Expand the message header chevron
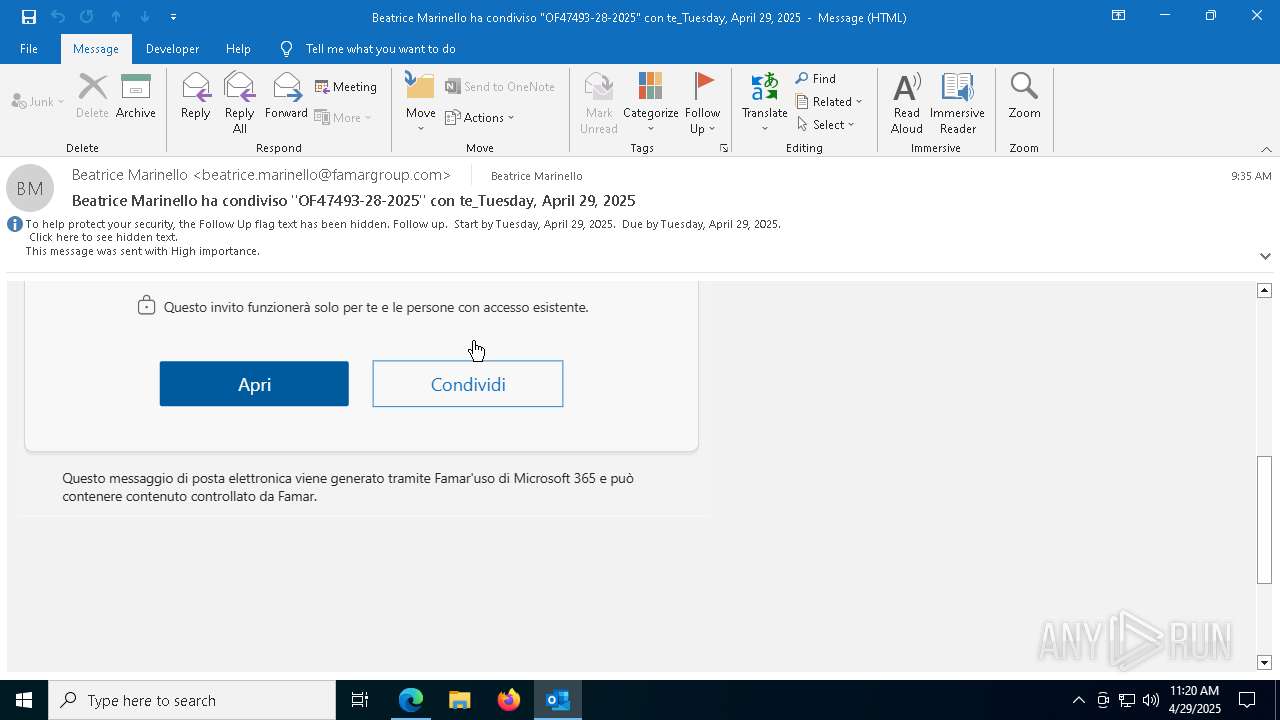The height and width of the screenshot is (720, 1280). 1265,256
